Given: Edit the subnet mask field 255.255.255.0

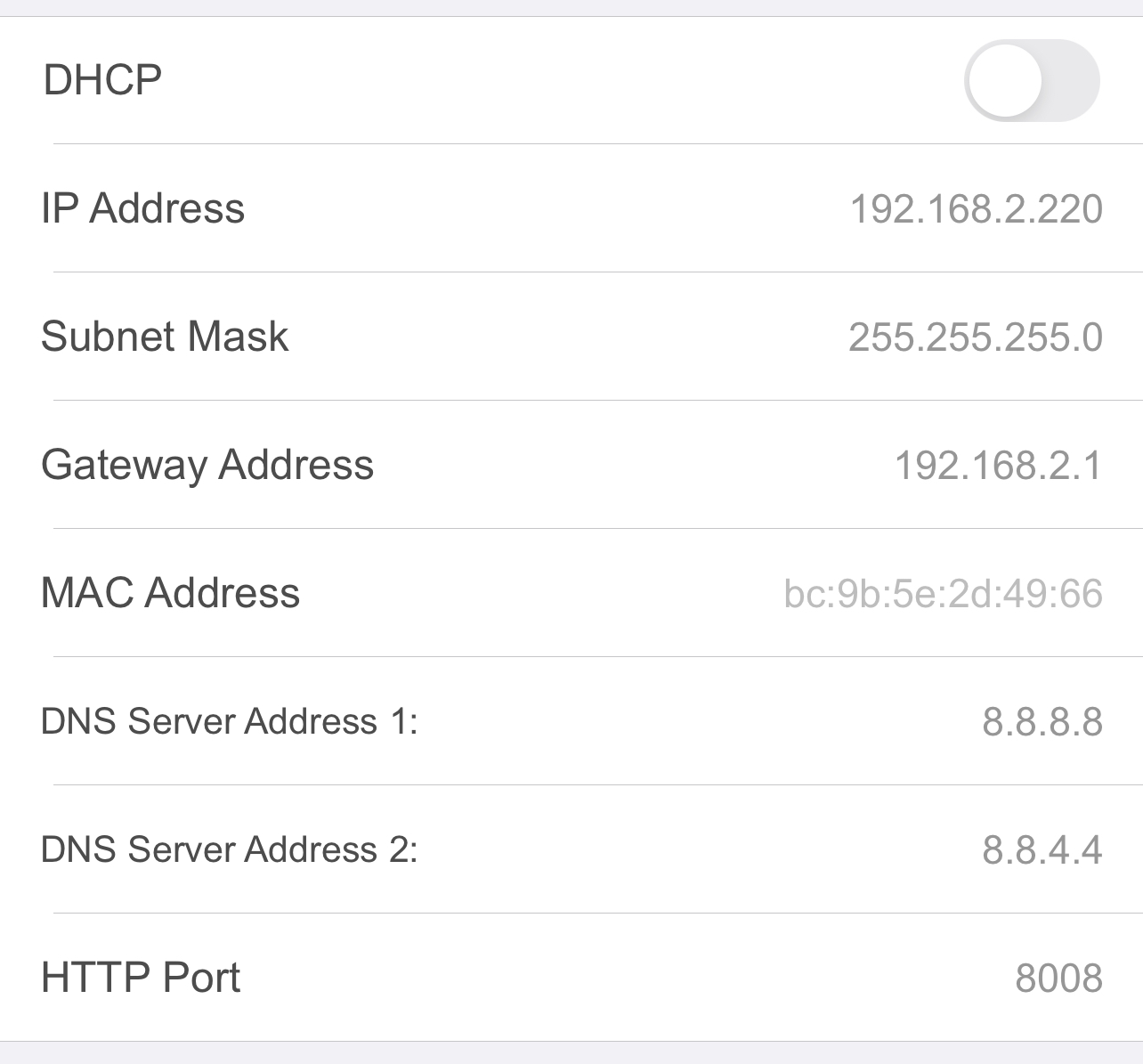Looking at the screenshot, I should click(x=975, y=337).
